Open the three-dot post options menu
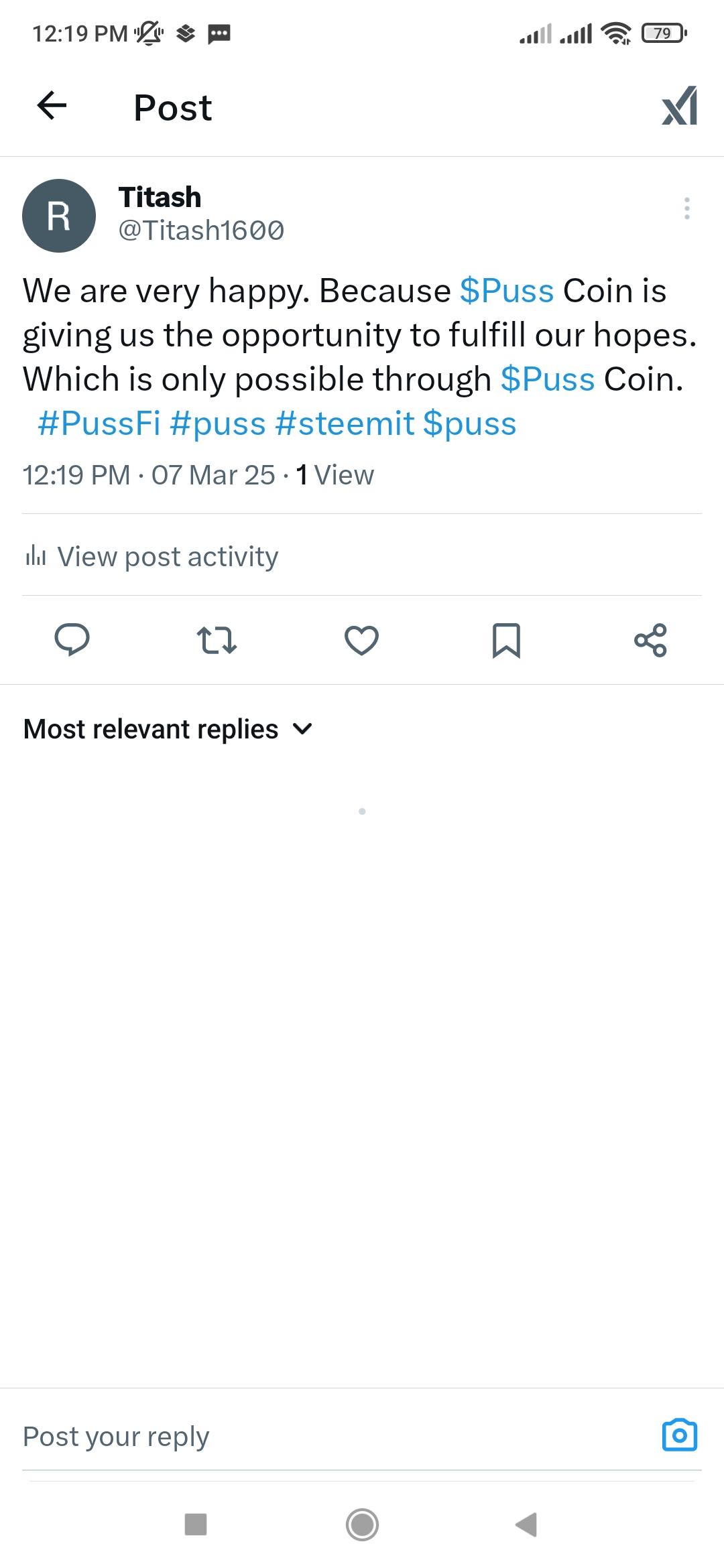 click(x=686, y=208)
